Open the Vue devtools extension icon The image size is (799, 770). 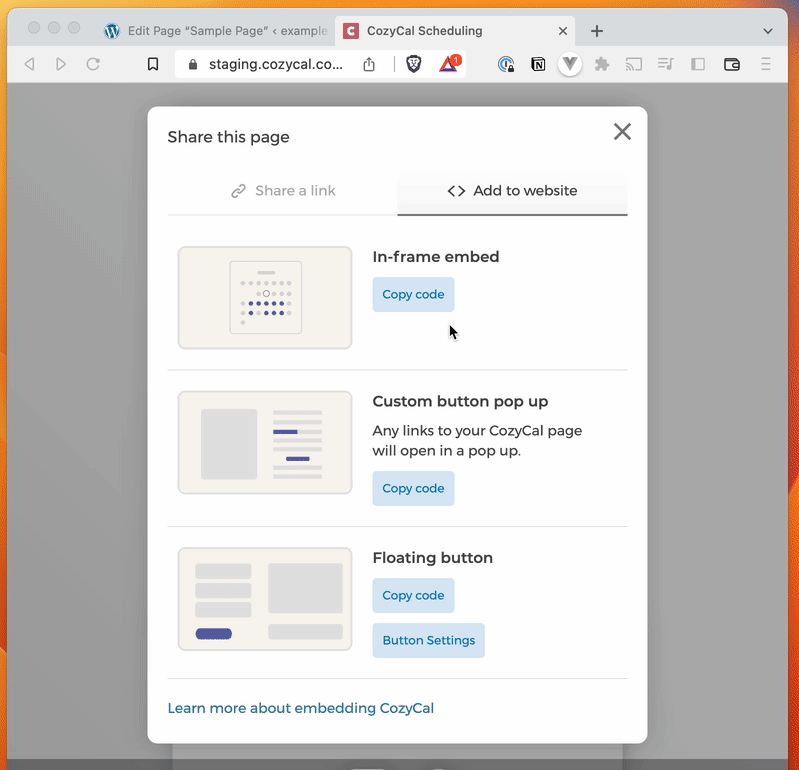click(x=570, y=64)
